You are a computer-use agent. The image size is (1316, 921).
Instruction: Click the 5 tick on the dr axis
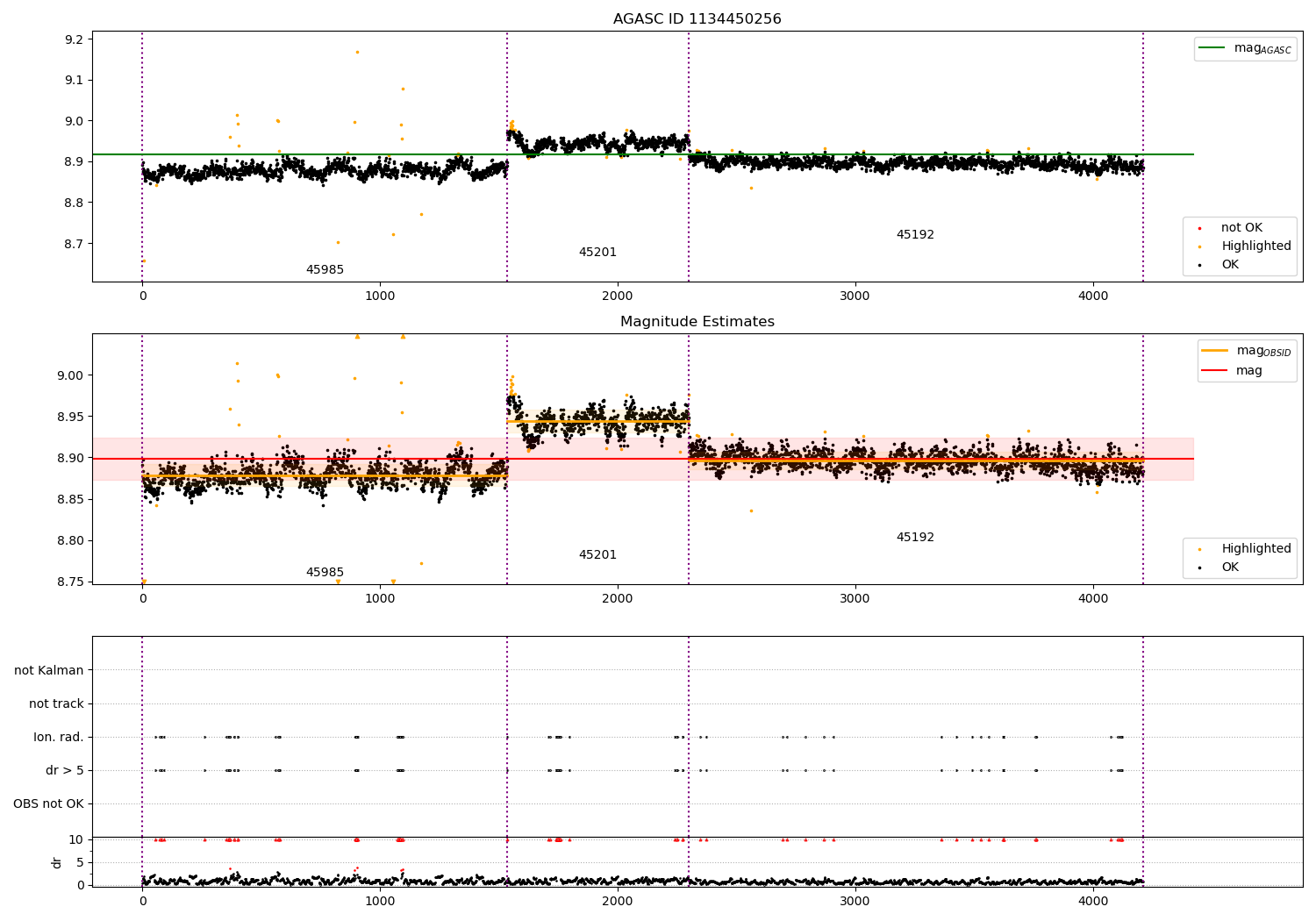[x=80, y=863]
